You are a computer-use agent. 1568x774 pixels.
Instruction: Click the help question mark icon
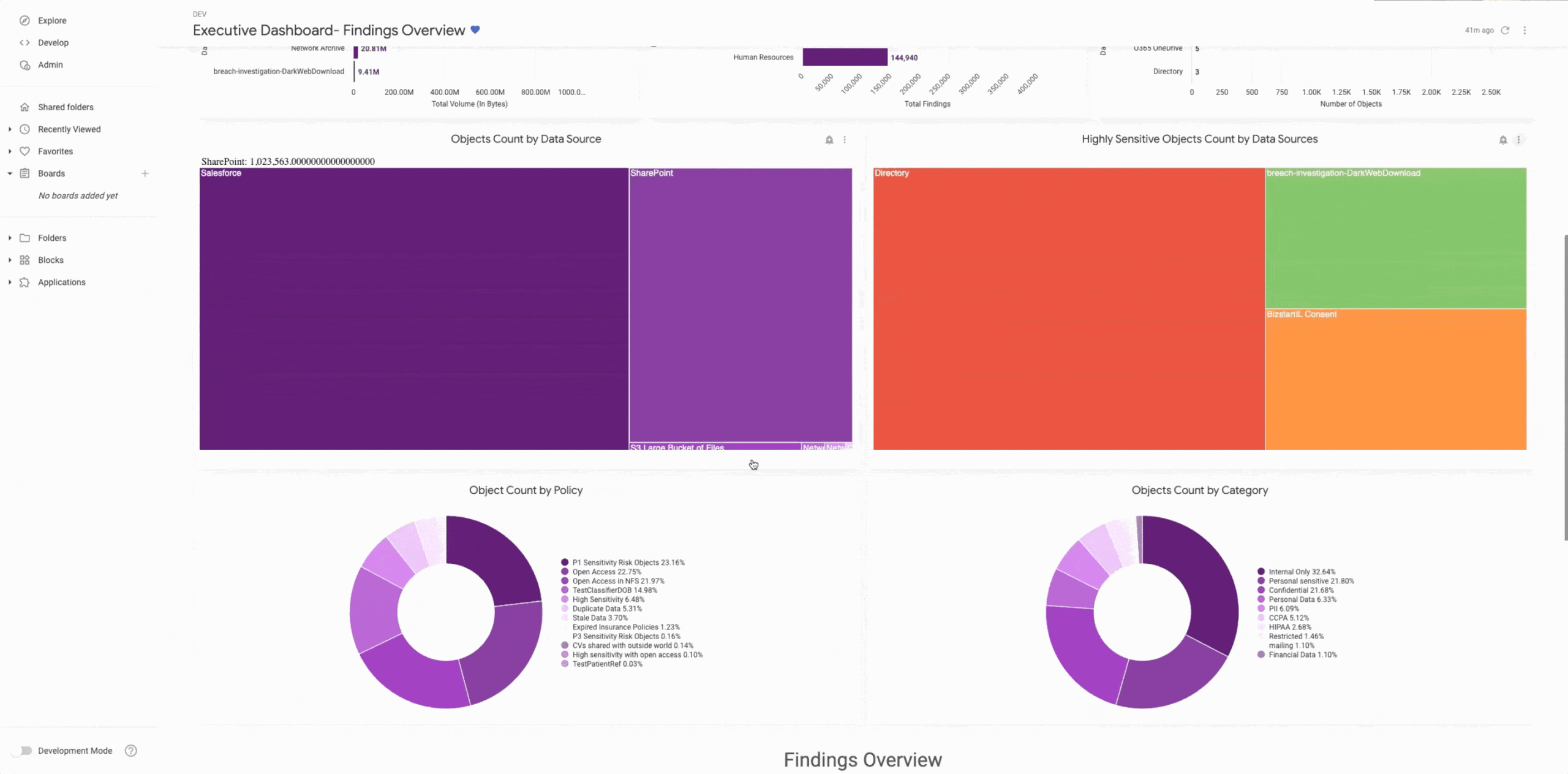(130, 751)
